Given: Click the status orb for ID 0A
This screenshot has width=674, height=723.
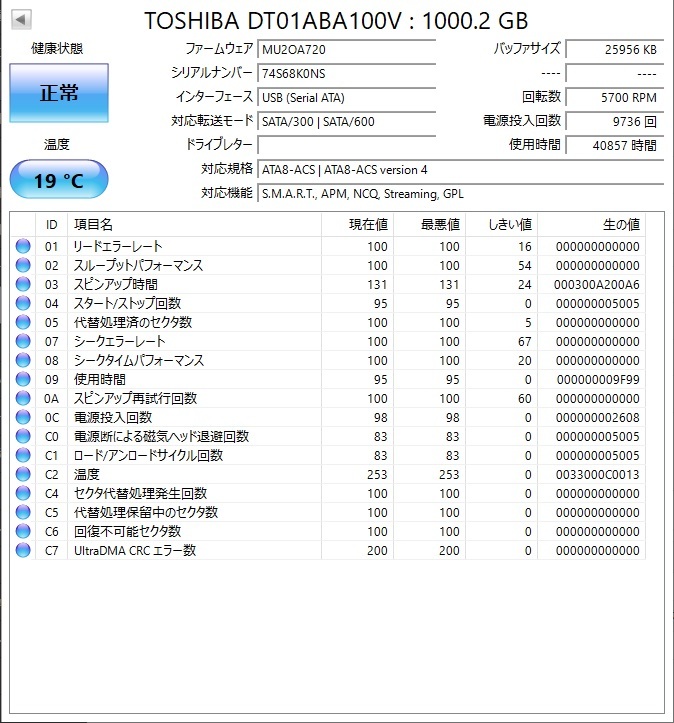Looking at the screenshot, I should tap(23, 398).
